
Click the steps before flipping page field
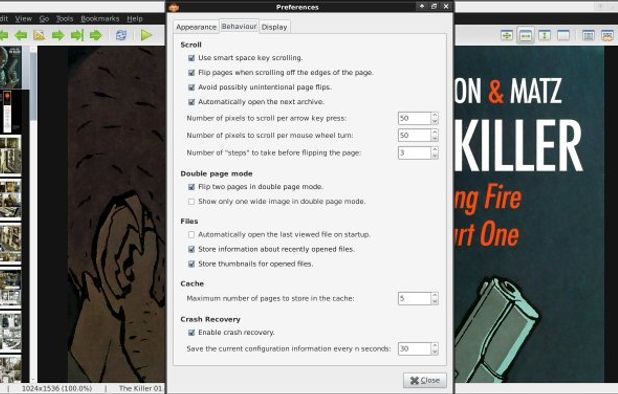tap(414, 152)
